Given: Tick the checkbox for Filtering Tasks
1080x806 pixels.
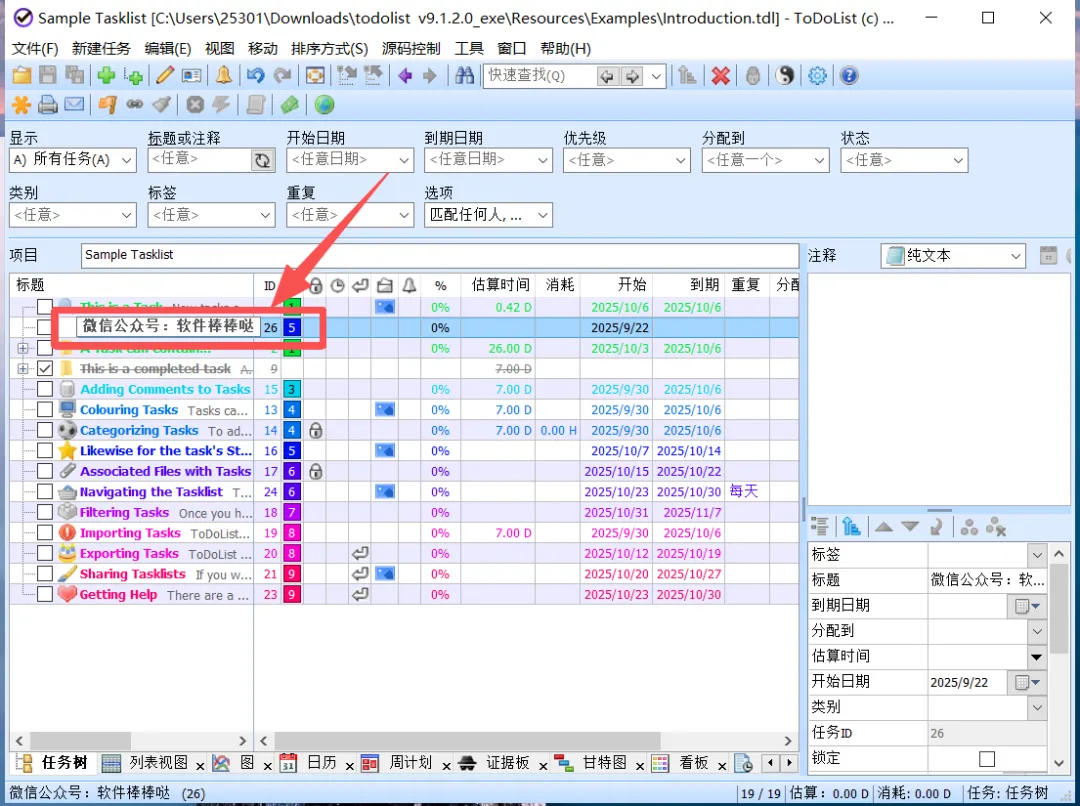Looking at the screenshot, I should (x=45, y=513).
